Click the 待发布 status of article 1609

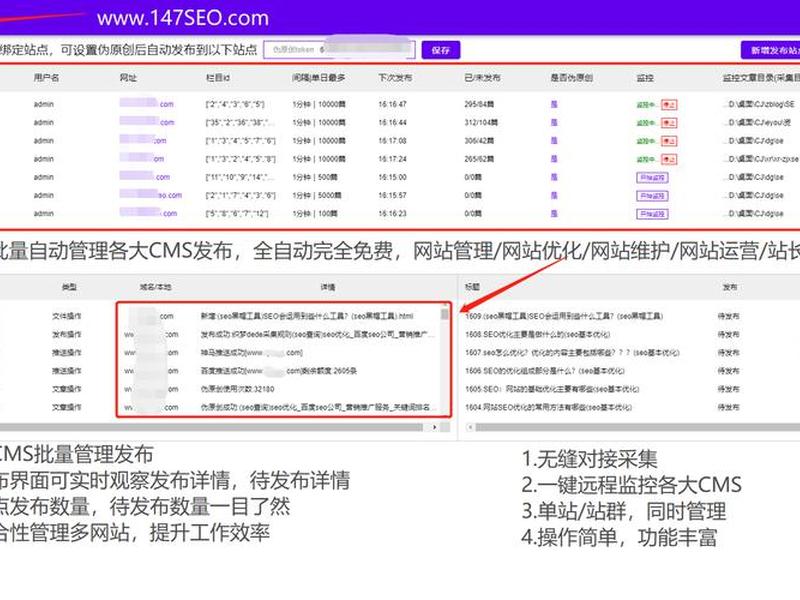728,316
